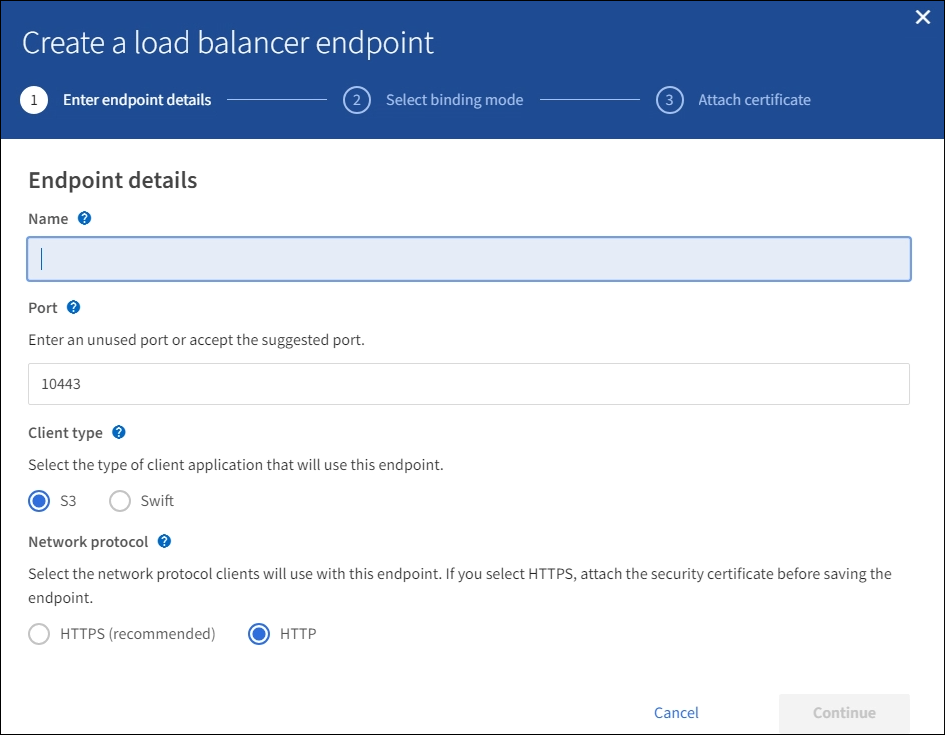The image size is (945, 735).
Task: Select the S3 client type
Action: click(x=40, y=501)
